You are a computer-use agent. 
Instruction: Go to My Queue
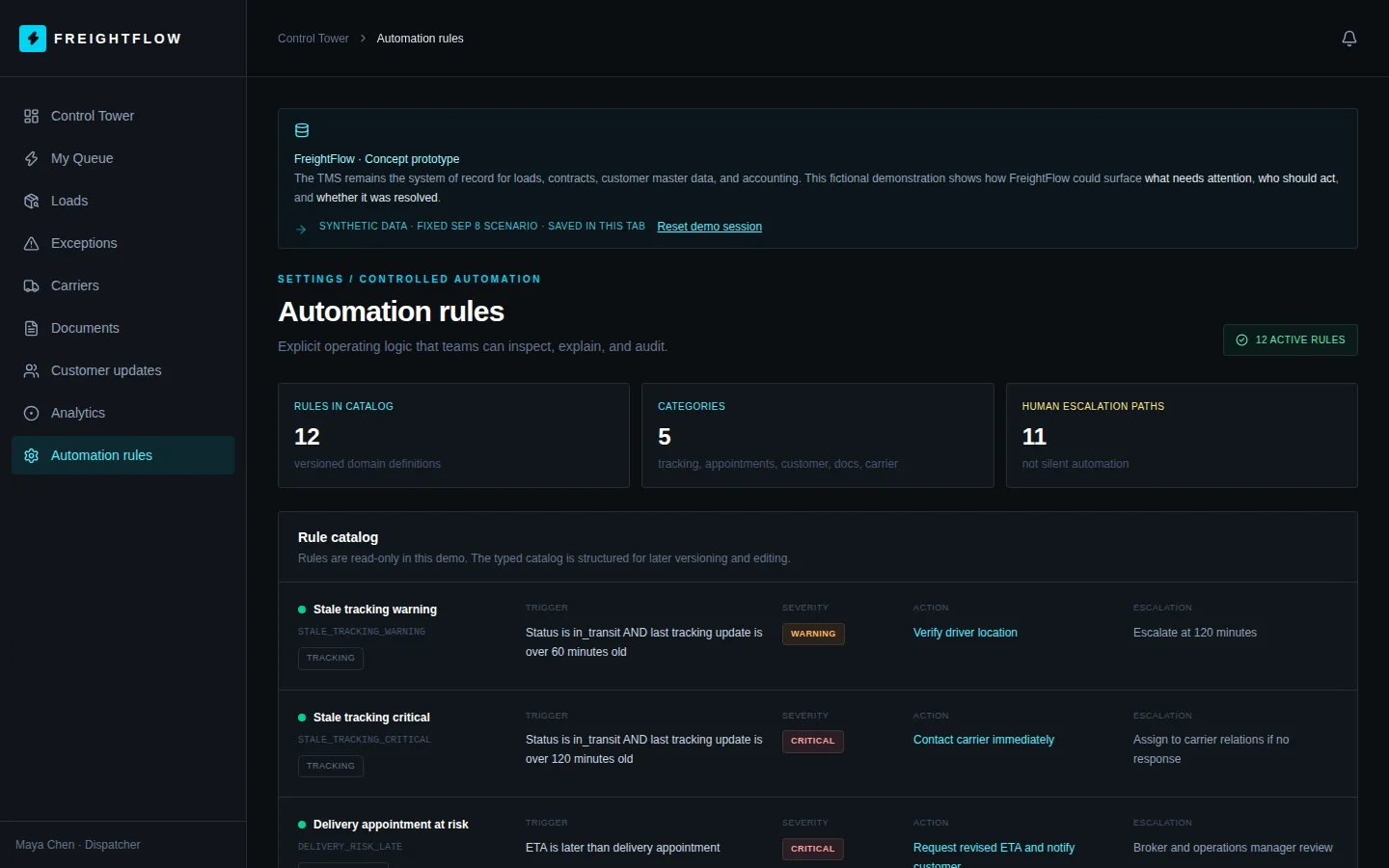click(123, 158)
